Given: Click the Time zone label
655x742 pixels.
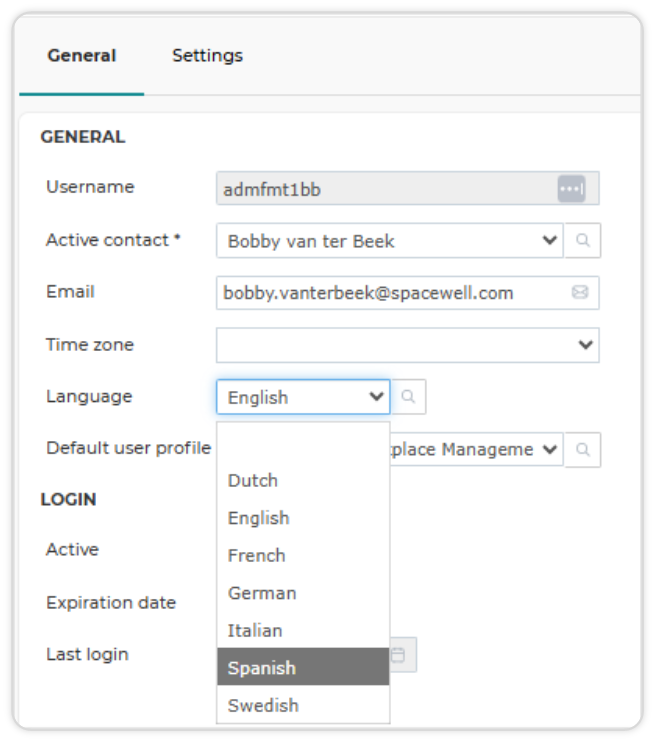Looking at the screenshot, I should [89, 344].
